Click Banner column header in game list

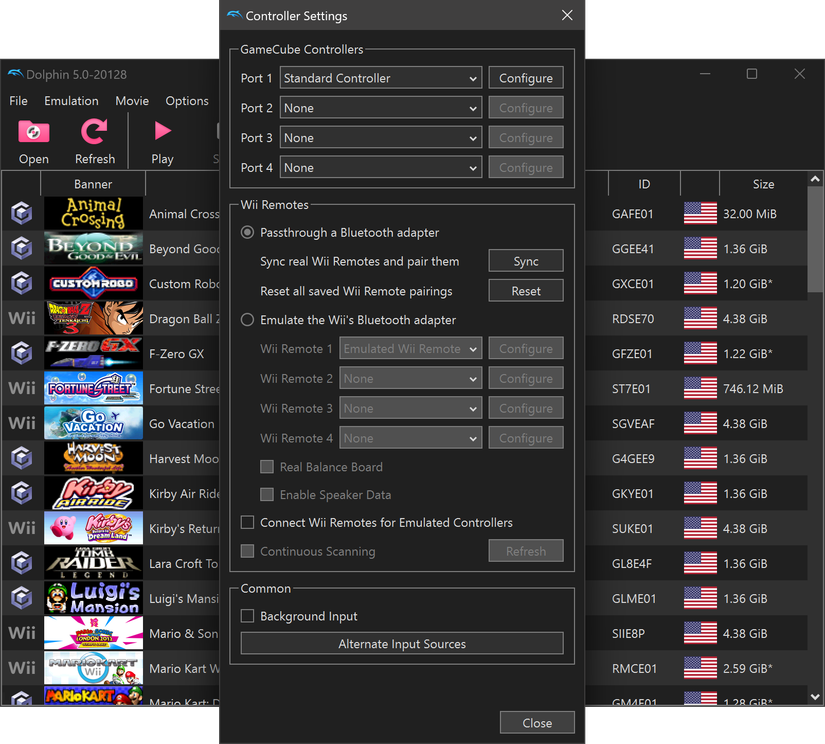coord(93,184)
